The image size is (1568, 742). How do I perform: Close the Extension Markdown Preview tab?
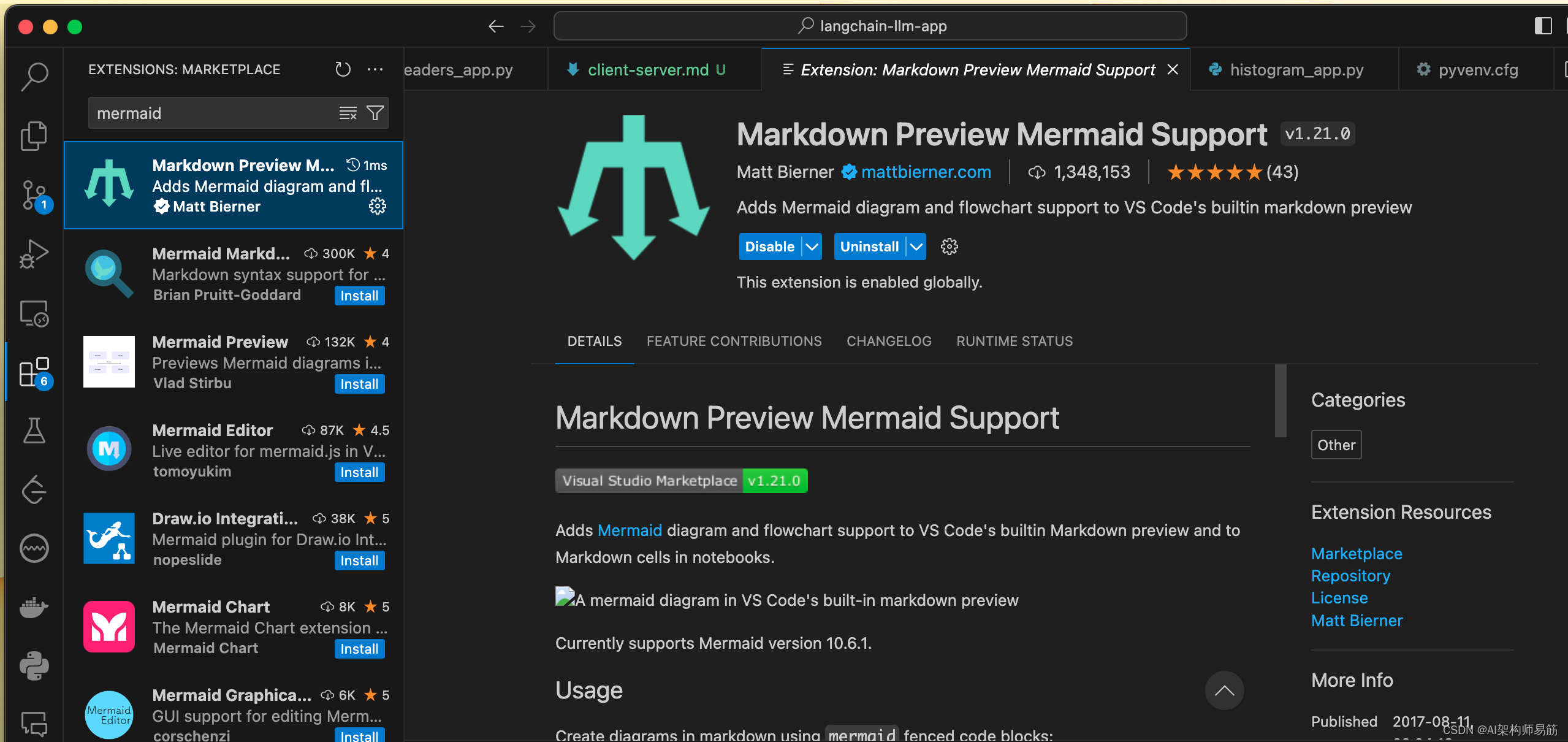[1173, 69]
